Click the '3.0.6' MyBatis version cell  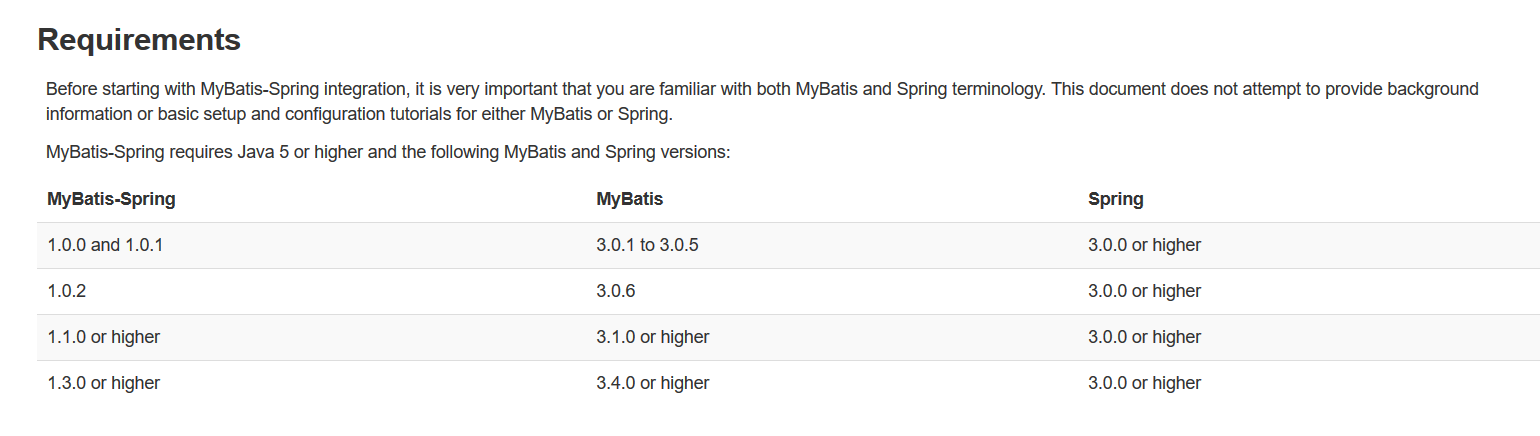tap(616, 291)
